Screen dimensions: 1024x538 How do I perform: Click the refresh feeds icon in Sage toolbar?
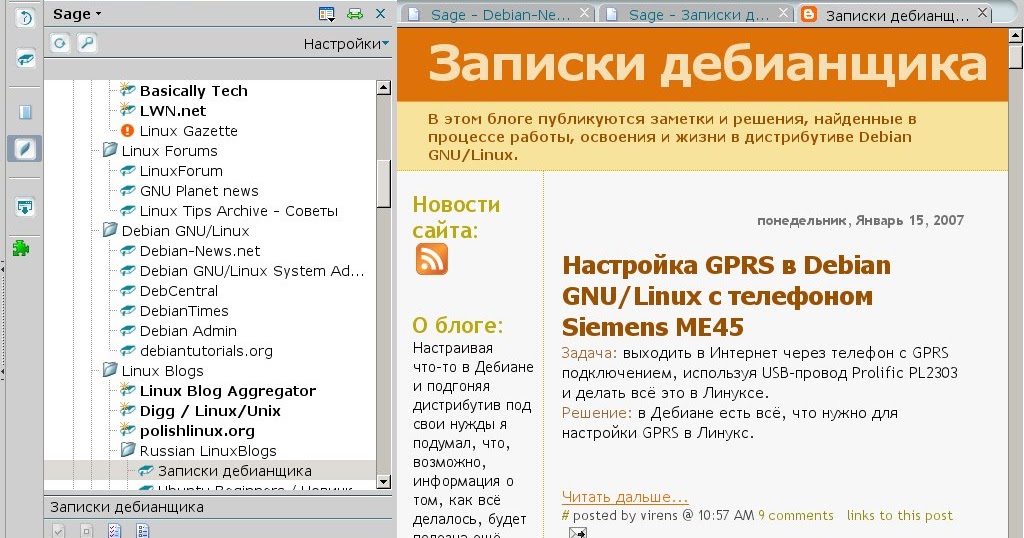tap(60, 43)
